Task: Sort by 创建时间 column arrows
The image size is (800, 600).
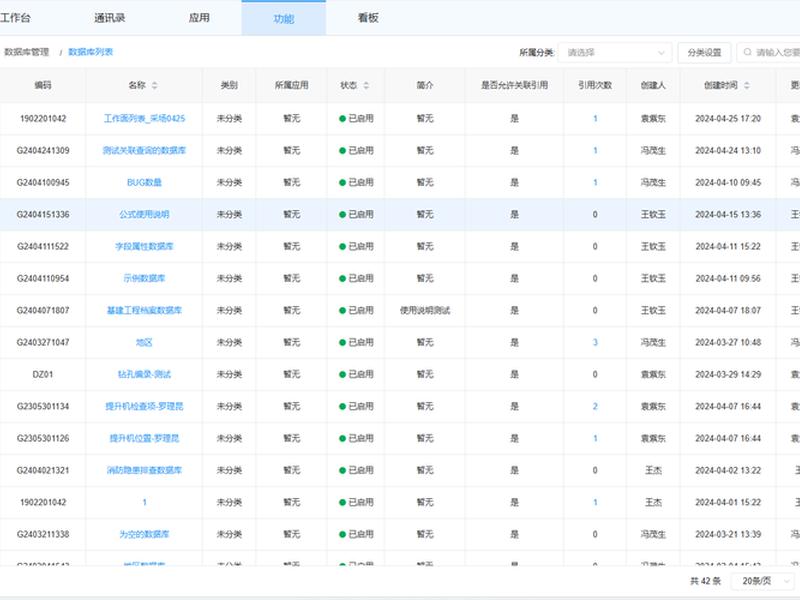Action: pos(746,85)
